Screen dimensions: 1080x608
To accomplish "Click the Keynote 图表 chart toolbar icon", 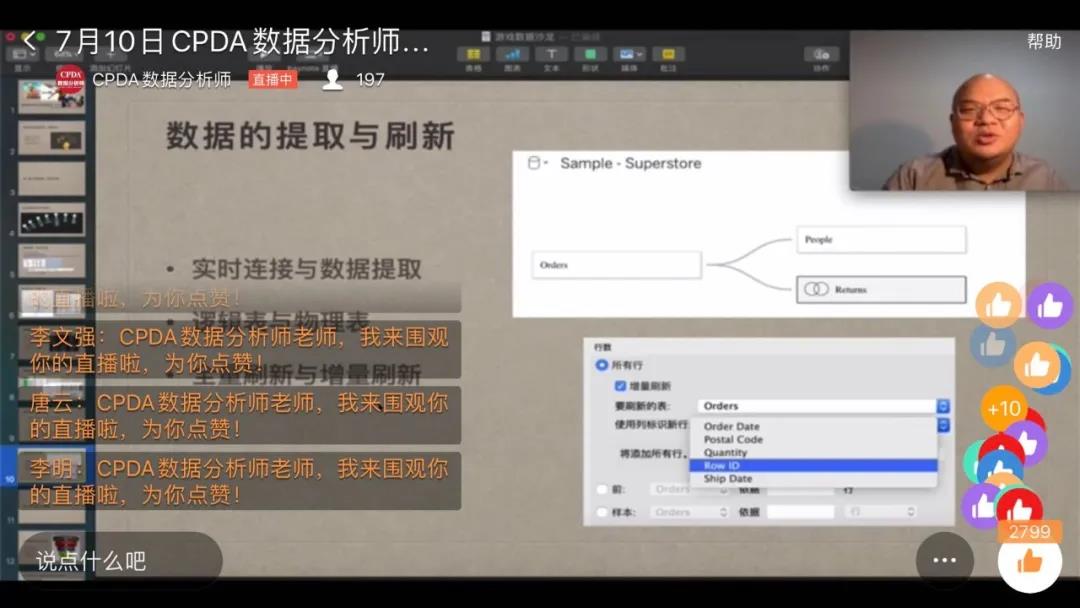I will [512, 54].
